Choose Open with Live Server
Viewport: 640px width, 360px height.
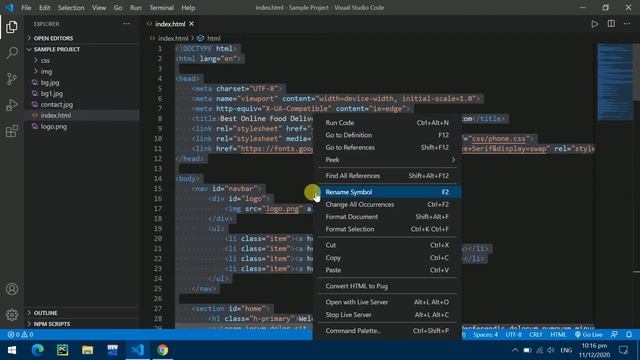click(387, 302)
